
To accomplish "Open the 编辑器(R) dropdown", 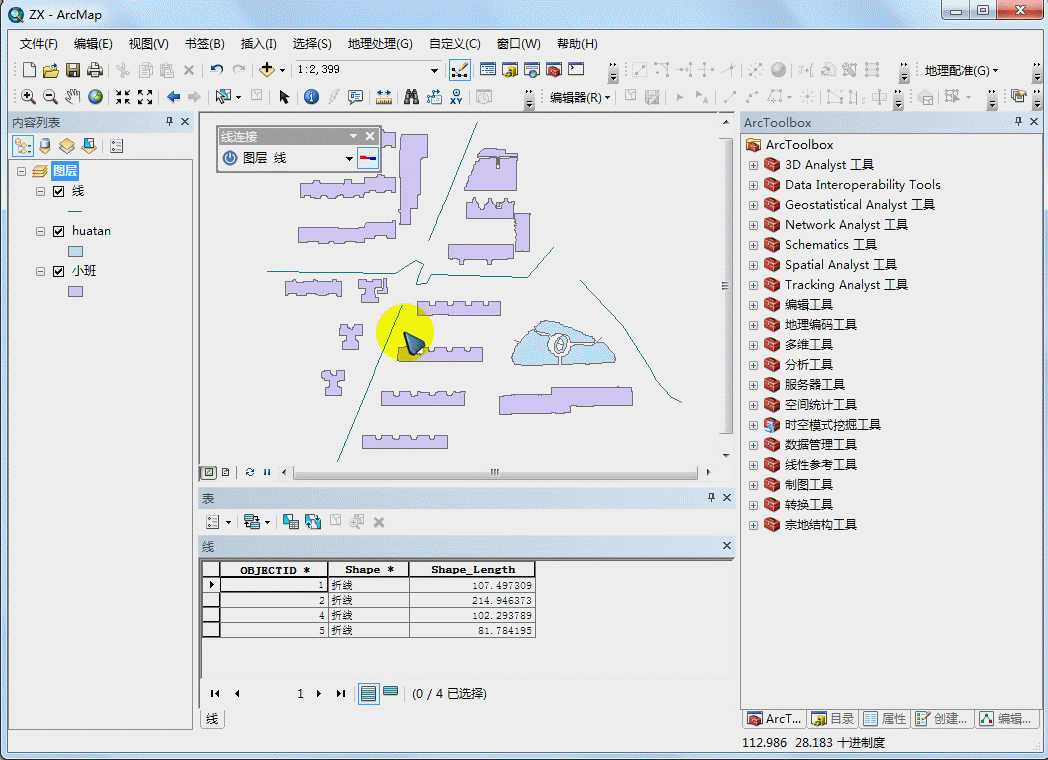I will click(580, 98).
